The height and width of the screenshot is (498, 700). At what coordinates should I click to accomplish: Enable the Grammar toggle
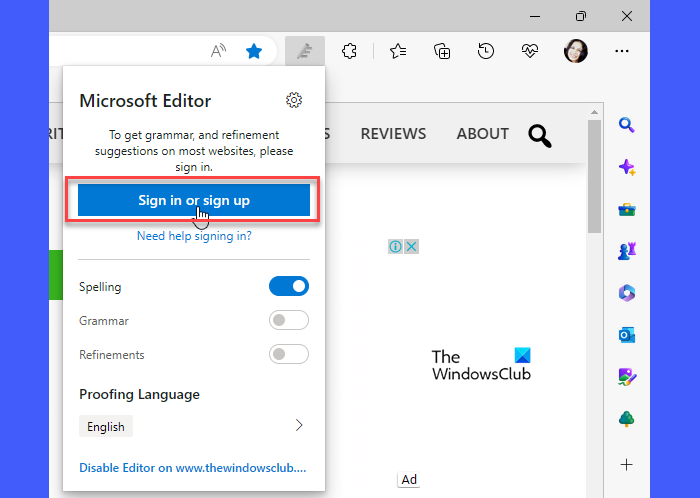289,320
